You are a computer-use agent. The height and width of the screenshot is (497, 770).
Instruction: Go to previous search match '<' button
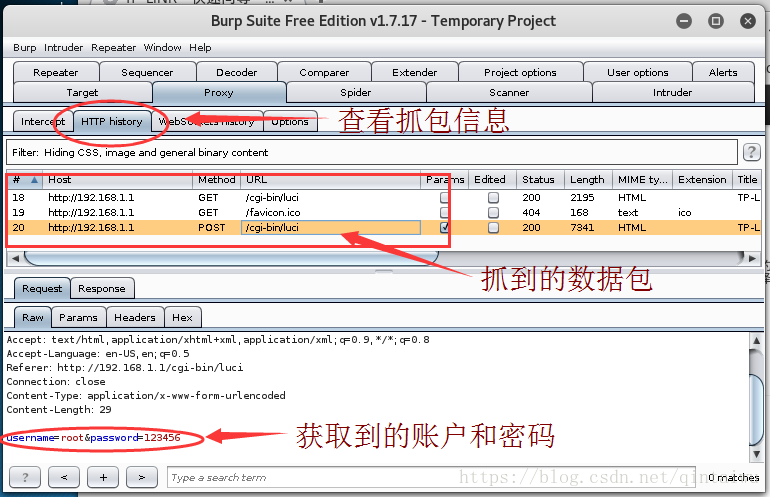pos(64,477)
